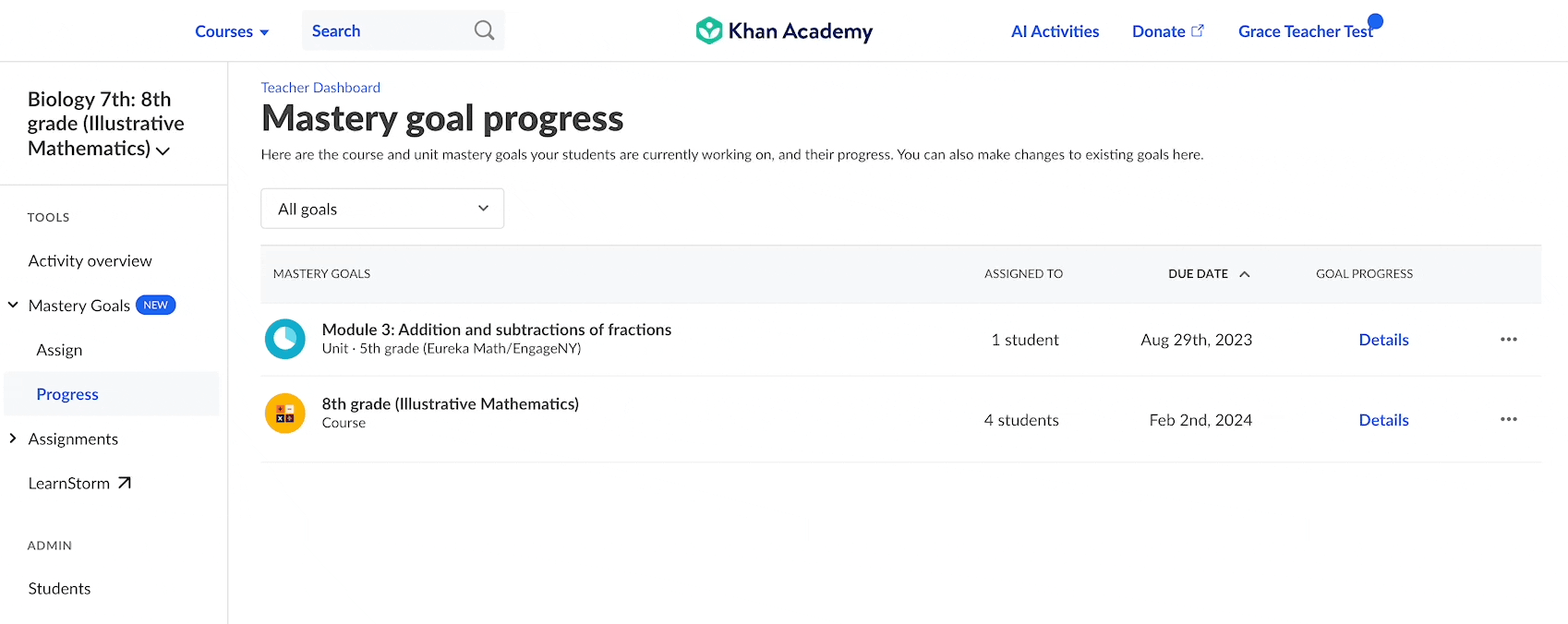Switch to the Assign tab under Mastery Goals

pyautogui.click(x=59, y=349)
